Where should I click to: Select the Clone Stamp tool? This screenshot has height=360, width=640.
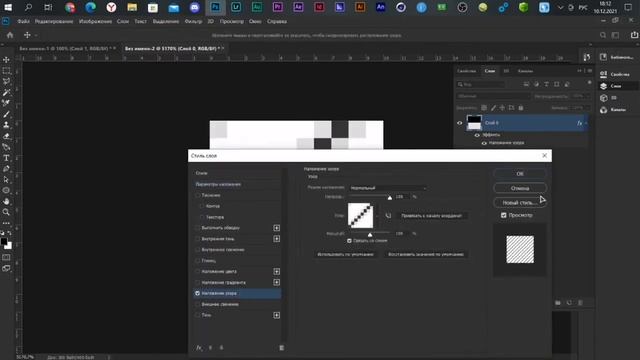click(6, 125)
